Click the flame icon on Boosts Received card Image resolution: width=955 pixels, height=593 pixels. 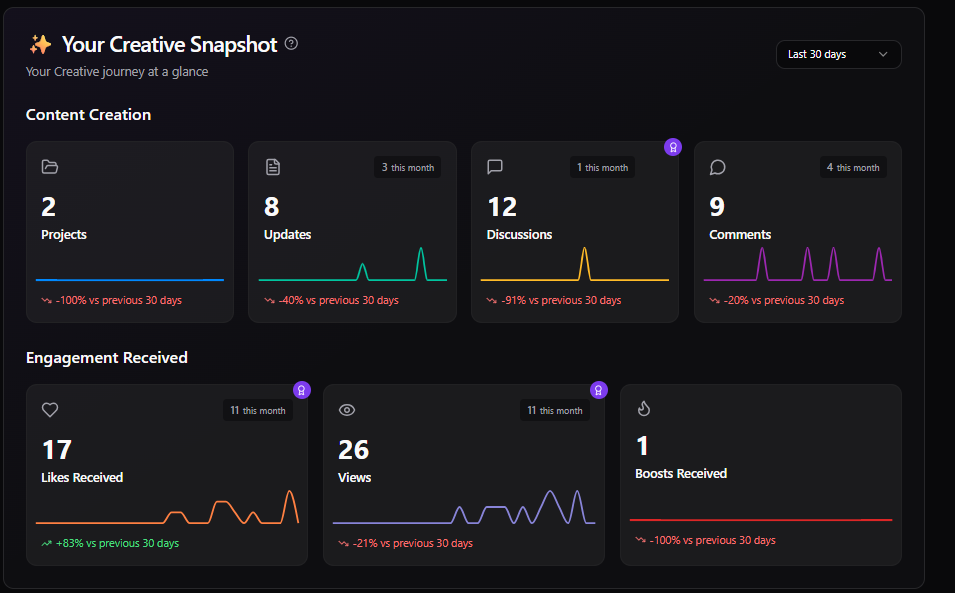644,409
